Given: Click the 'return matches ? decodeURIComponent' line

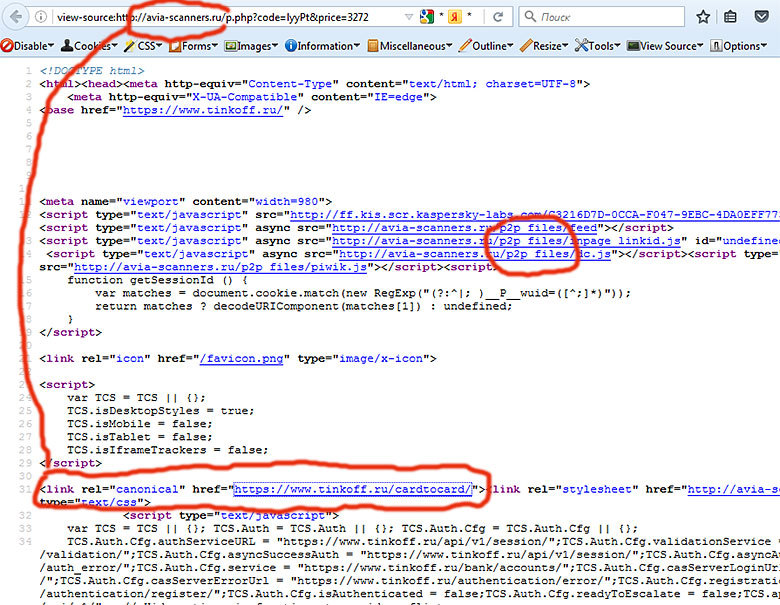Looking at the screenshot, I should click(x=303, y=306).
